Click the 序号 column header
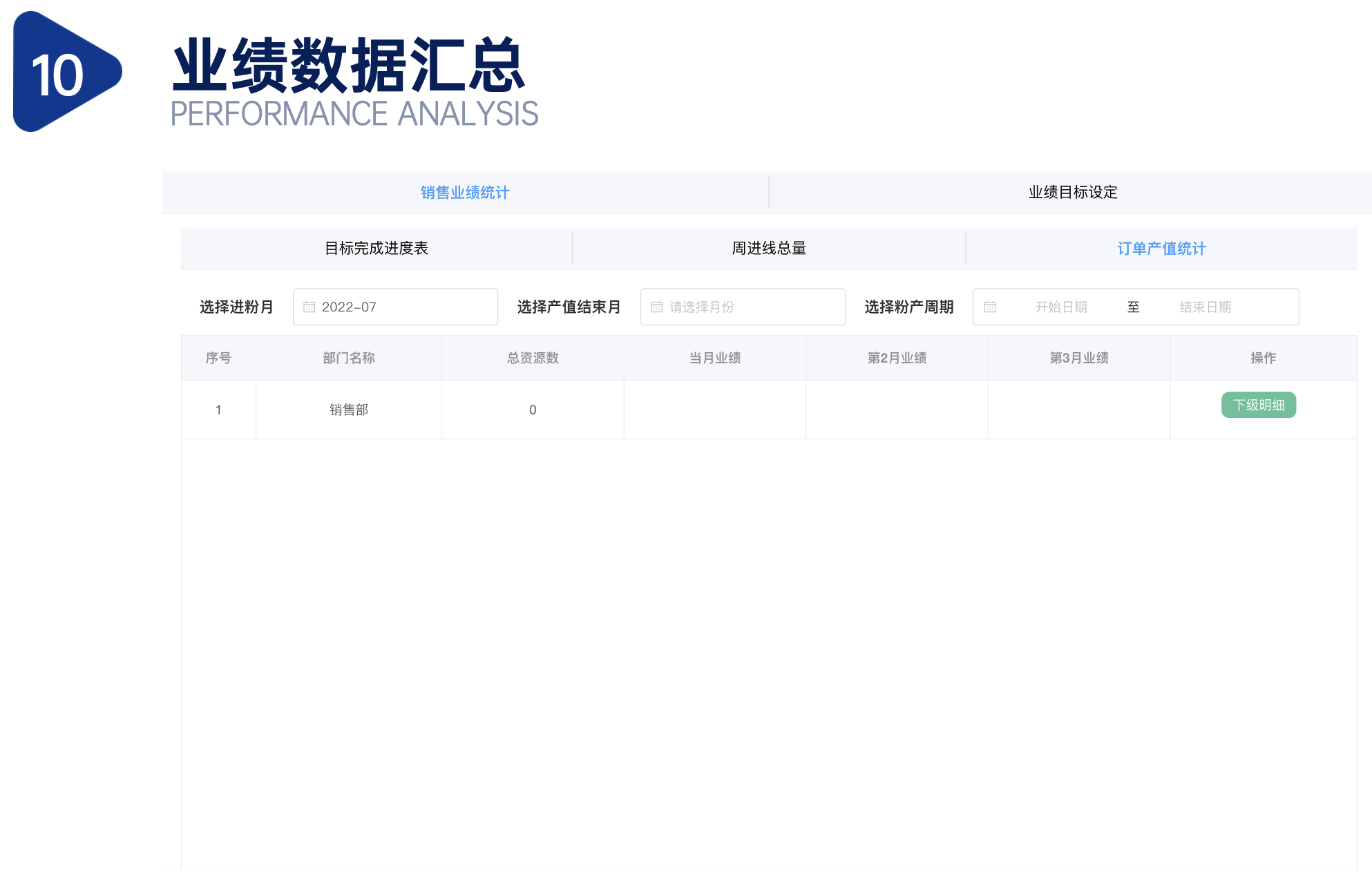 pos(218,358)
